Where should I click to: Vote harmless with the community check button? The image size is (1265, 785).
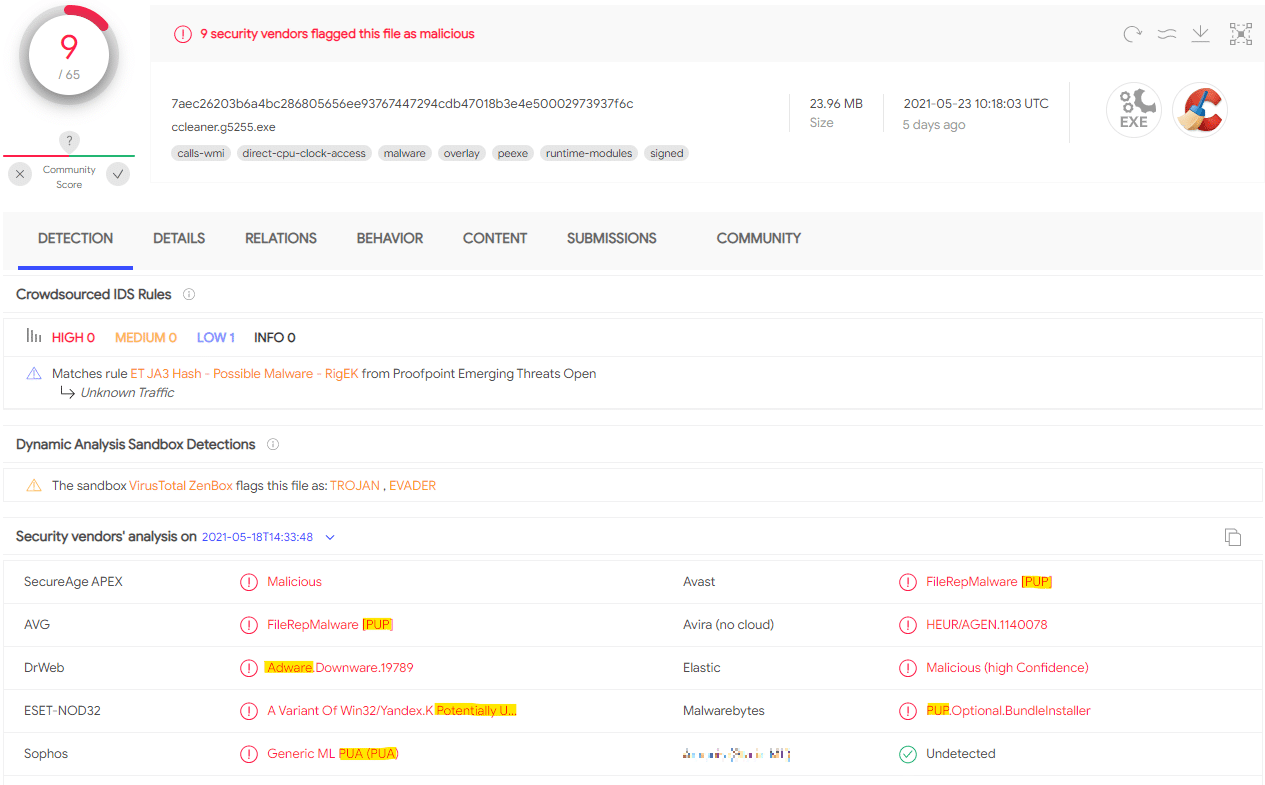118,174
